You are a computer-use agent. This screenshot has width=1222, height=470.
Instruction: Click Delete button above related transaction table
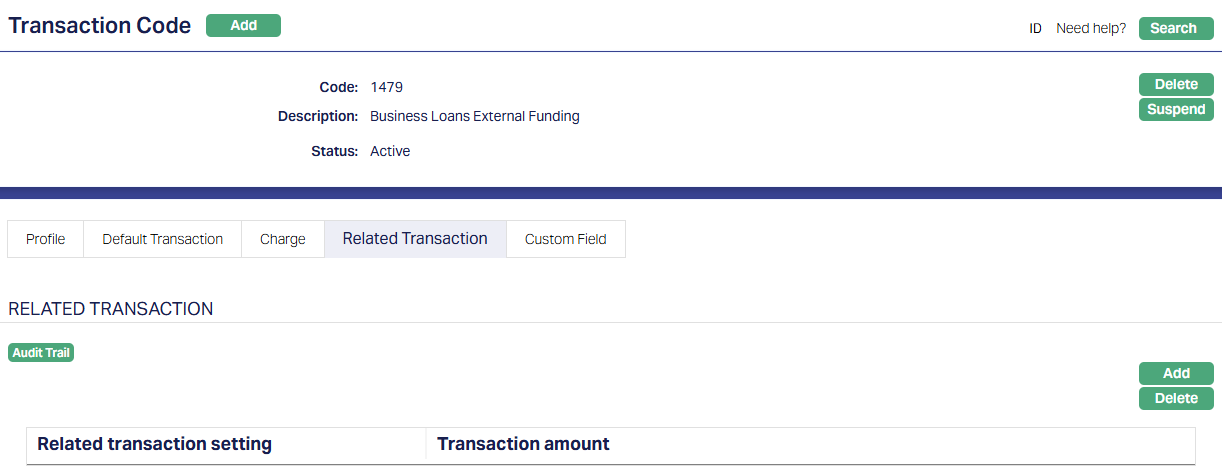point(1176,399)
